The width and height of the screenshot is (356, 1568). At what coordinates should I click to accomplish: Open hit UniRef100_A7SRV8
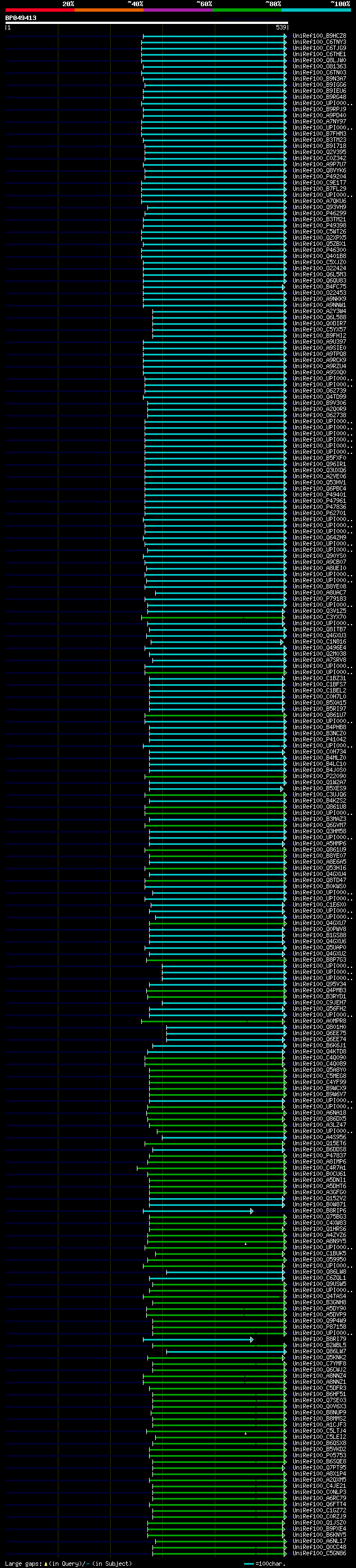pyautogui.click(x=319, y=660)
